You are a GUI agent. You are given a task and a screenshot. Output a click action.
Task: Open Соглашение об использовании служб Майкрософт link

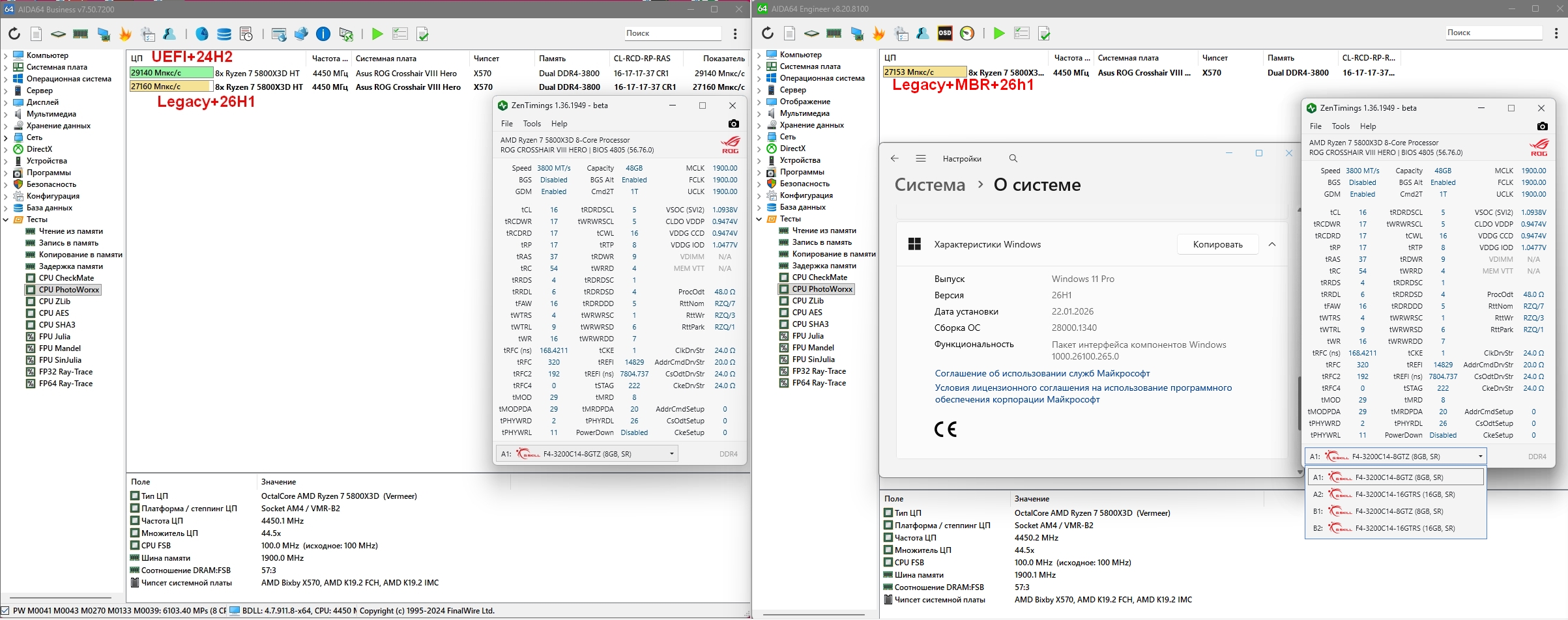1042,373
